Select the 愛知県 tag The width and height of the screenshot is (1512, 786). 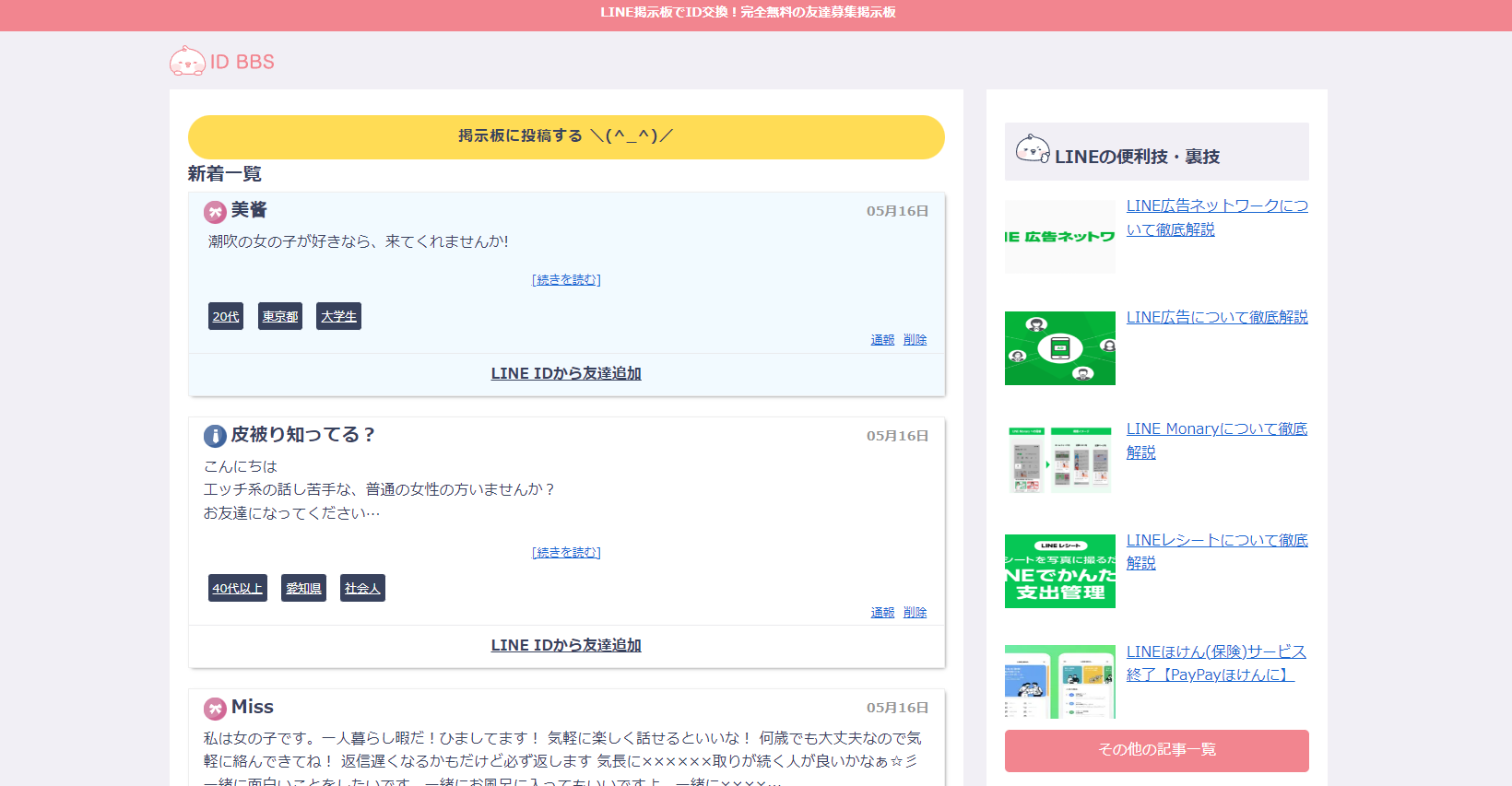click(303, 589)
